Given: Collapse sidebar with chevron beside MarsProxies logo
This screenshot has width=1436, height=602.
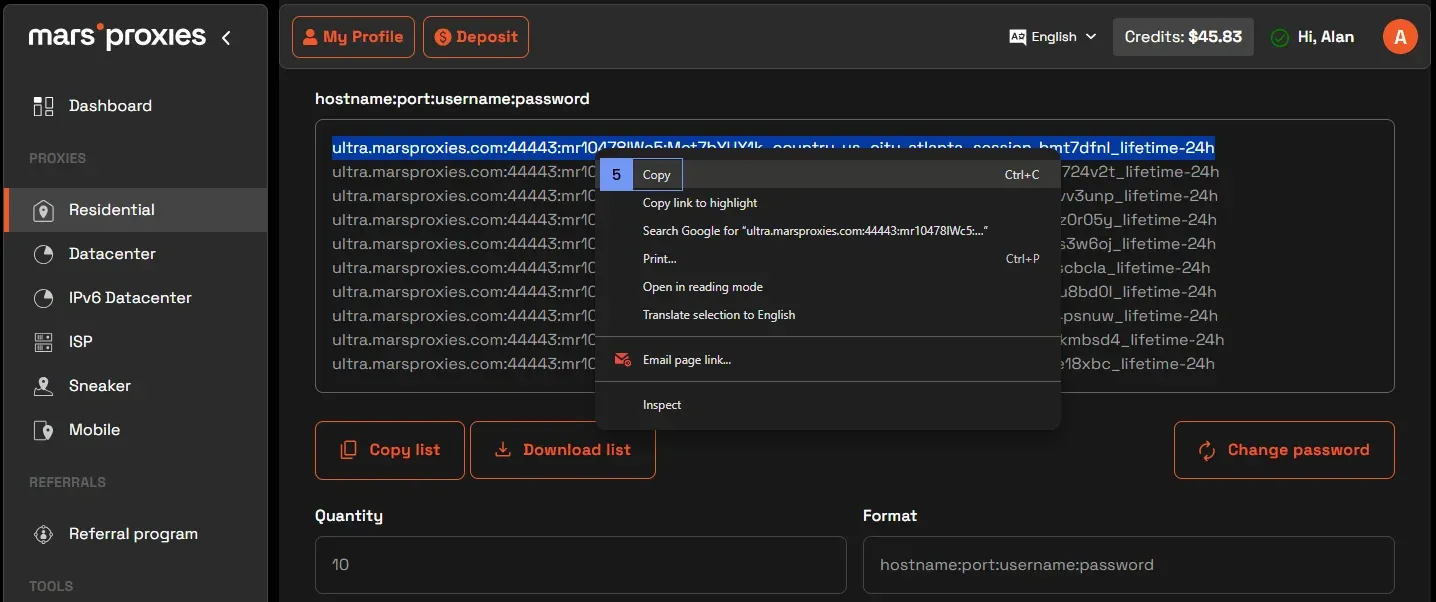Looking at the screenshot, I should (226, 38).
